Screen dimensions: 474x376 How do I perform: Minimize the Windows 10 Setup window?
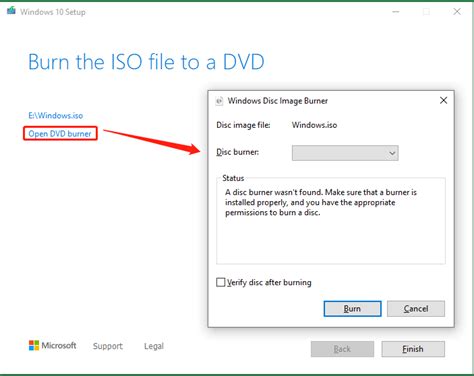point(396,12)
